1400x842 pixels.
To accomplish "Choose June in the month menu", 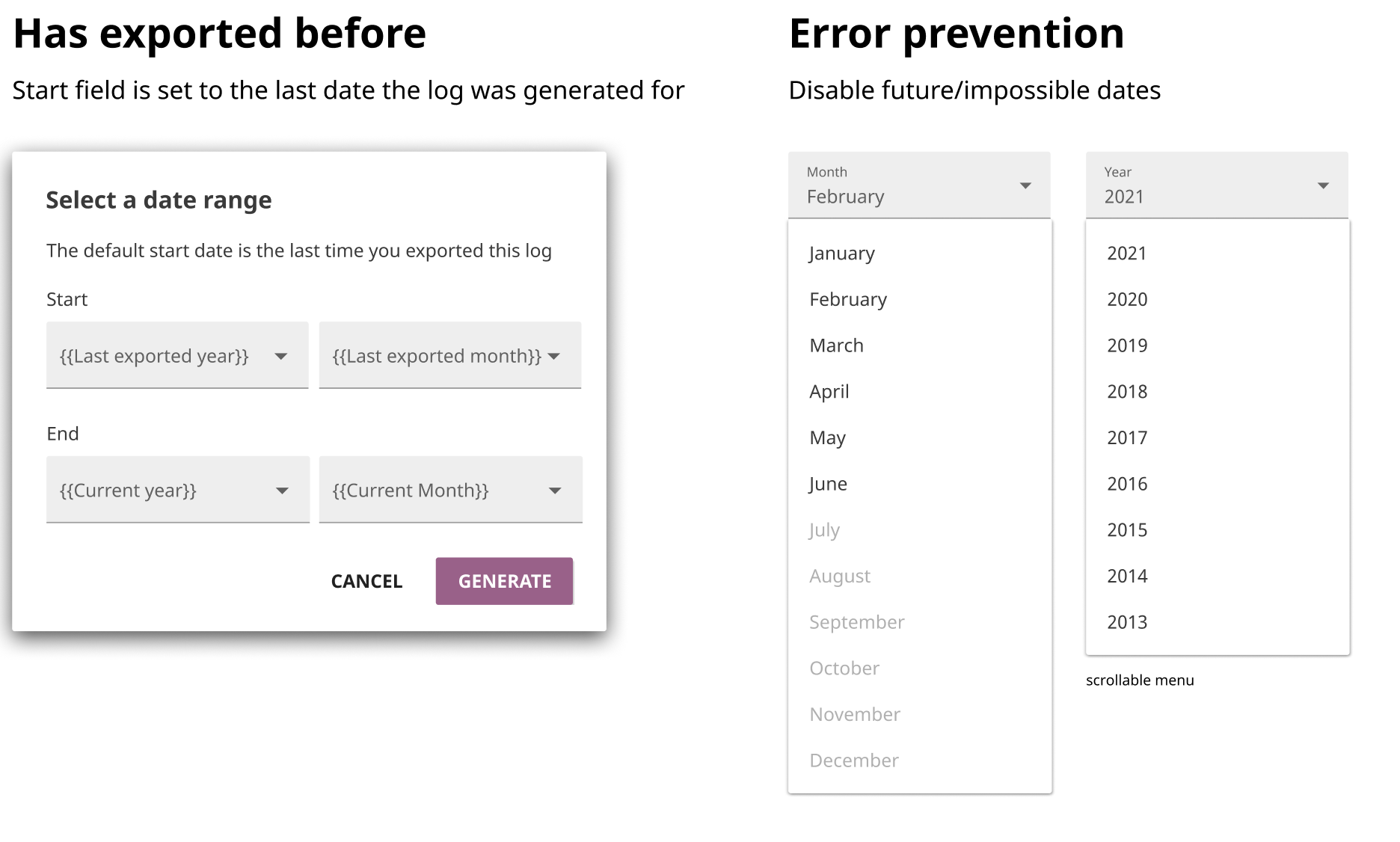I will coord(828,484).
